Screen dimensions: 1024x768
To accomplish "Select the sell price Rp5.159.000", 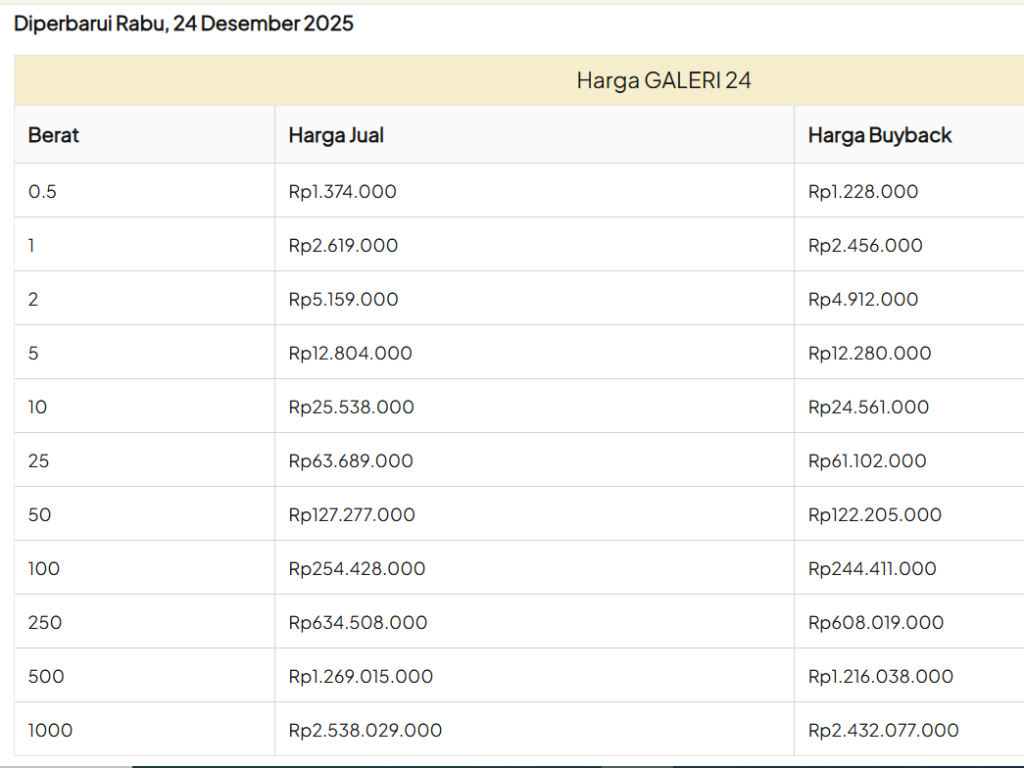I will 343,300.
